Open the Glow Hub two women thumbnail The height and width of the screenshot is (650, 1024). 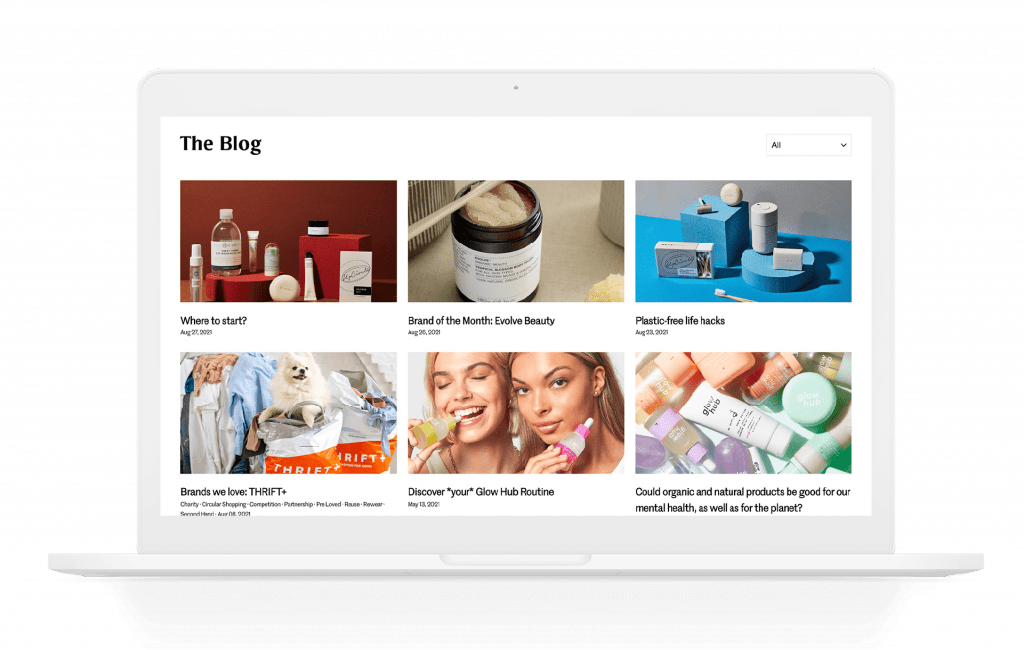coord(516,413)
